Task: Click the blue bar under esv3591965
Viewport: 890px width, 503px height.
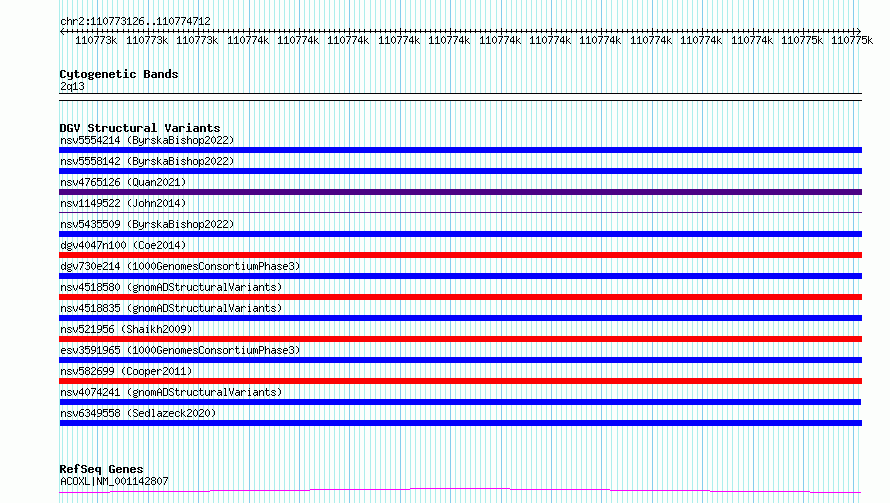Action: point(460,360)
